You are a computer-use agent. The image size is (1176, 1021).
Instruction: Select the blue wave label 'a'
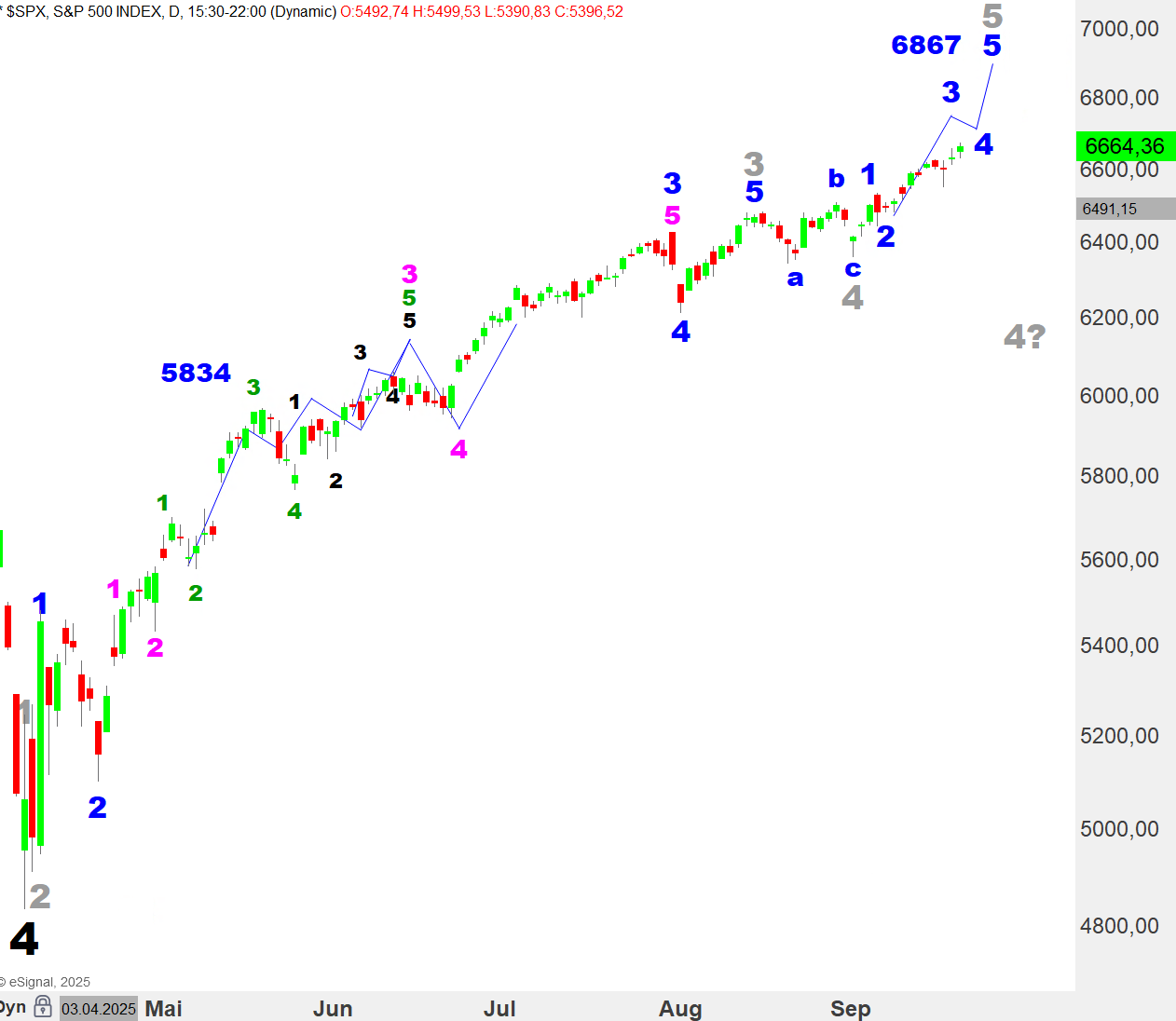(795, 279)
